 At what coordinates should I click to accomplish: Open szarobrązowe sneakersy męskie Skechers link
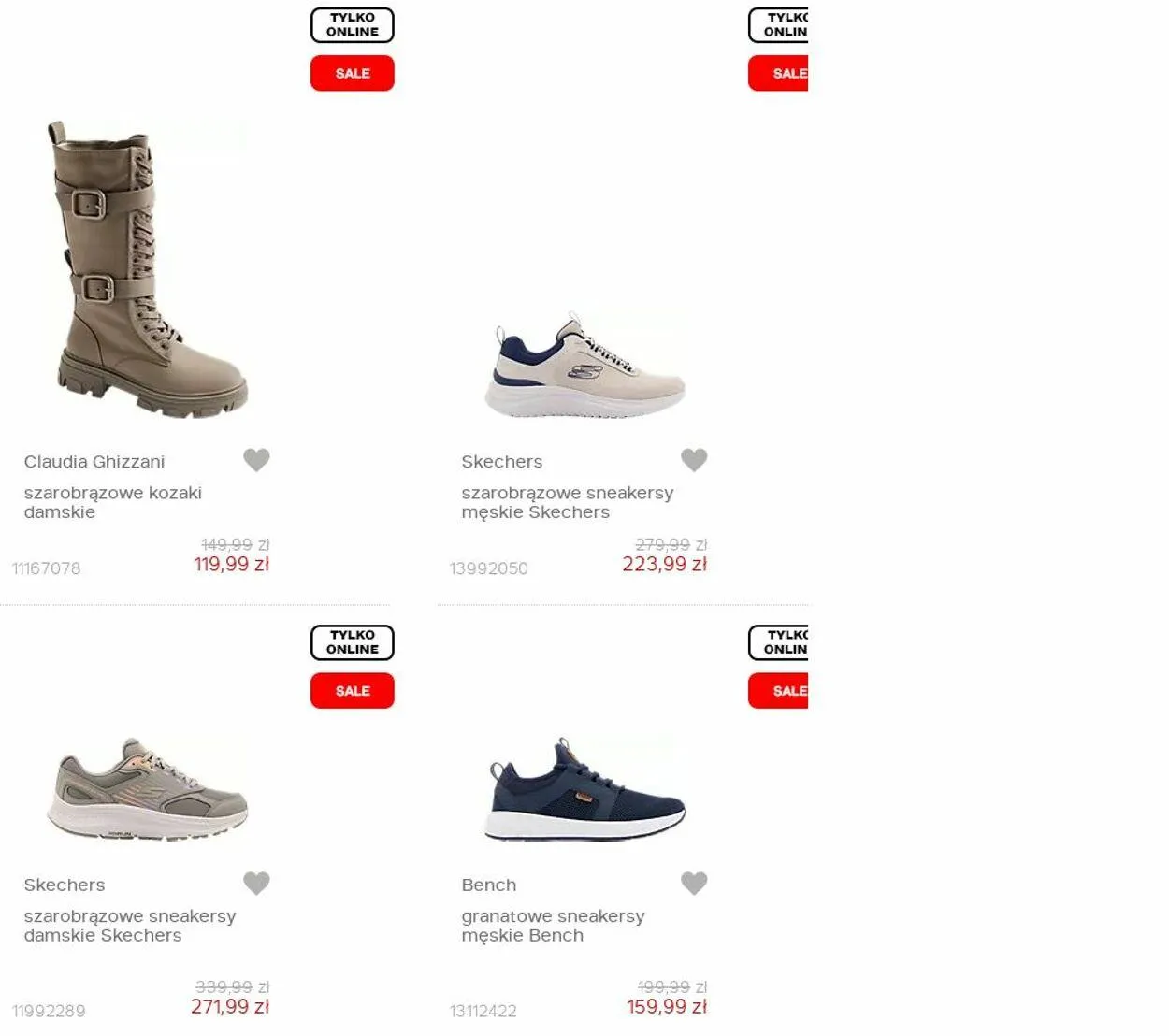pos(567,502)
